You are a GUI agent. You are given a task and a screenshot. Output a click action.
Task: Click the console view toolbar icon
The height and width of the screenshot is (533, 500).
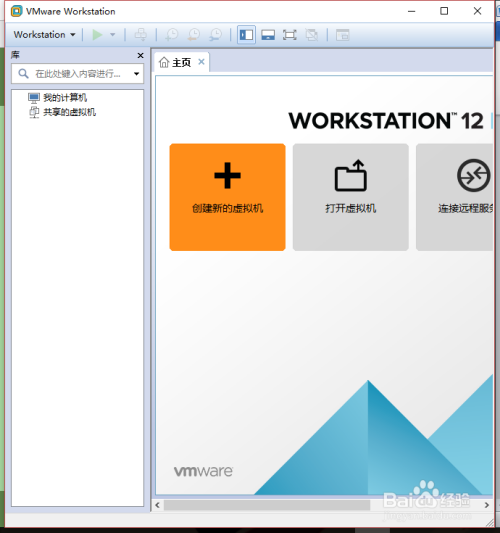click(x=342, y=35)
